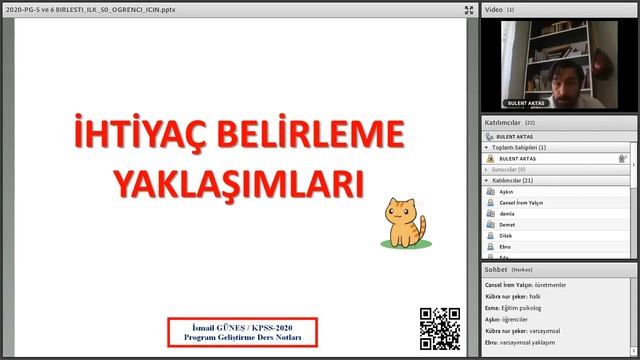This screenshot has height=360, width=640.
Task: Select host BULENT AKTAS under Toplantı Sahipleri
Action: pyautogui.click(x=556, y=158)
